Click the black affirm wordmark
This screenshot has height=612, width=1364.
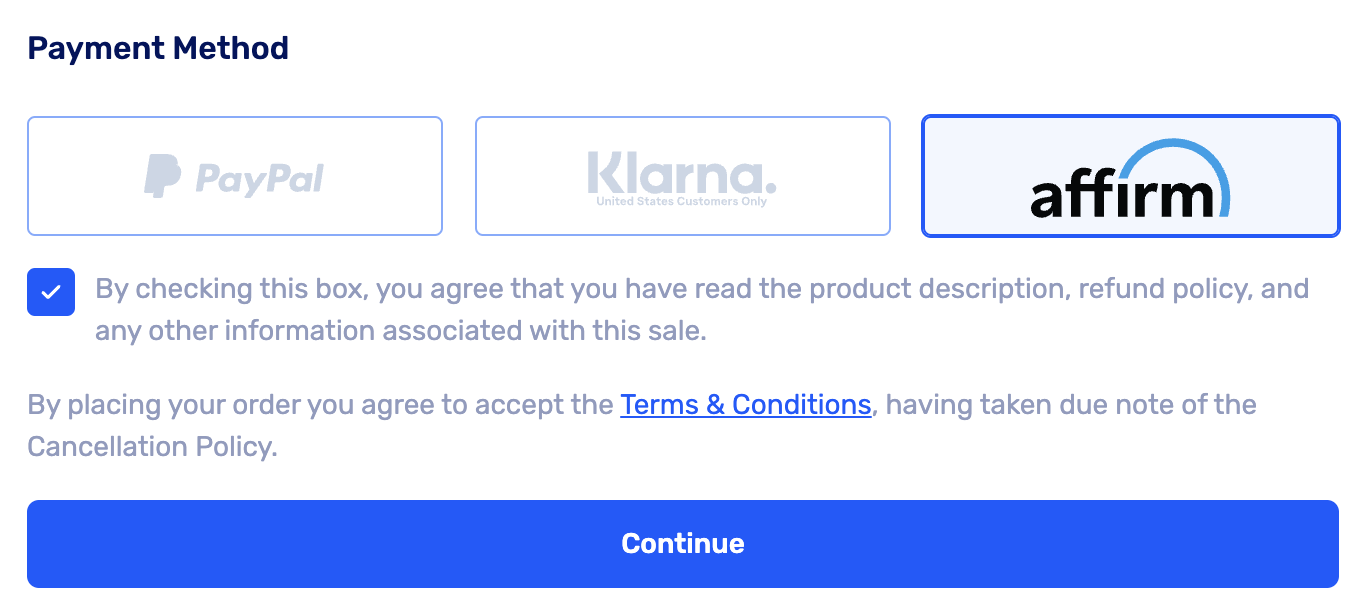click(x=1120, y=196)
